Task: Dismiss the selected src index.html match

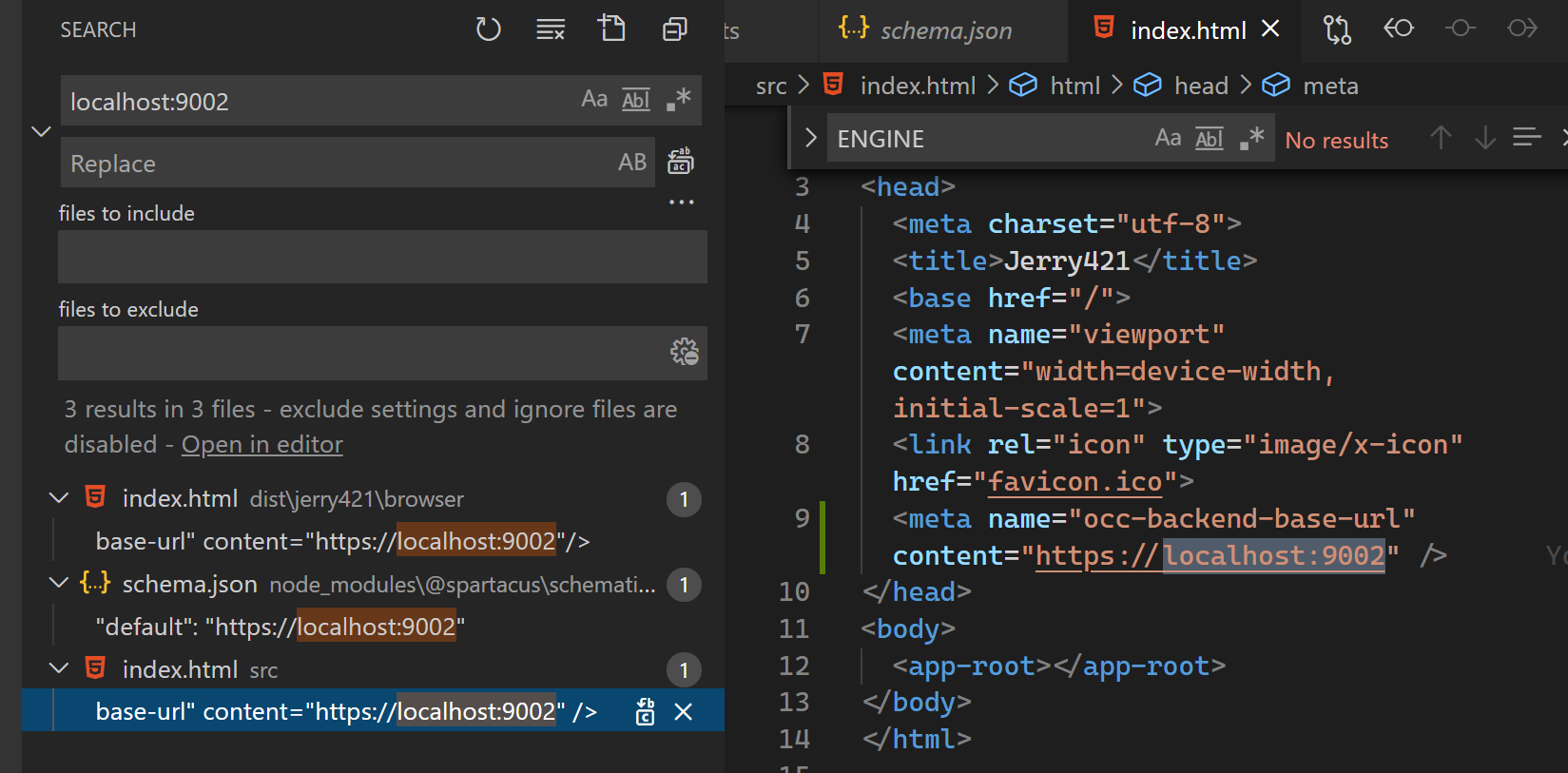Action: (683, 712)
